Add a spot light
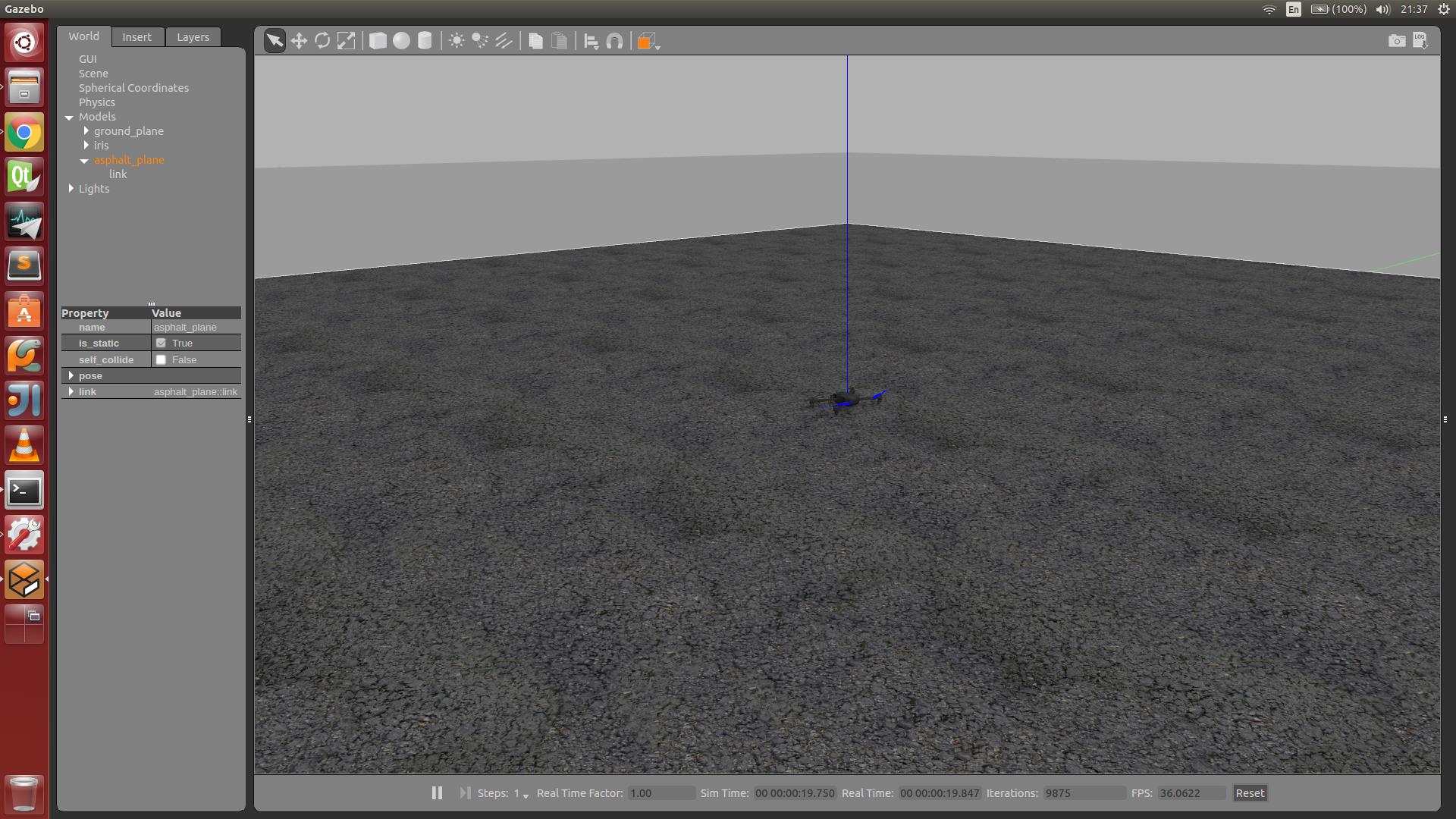 [x=480, y=41]
